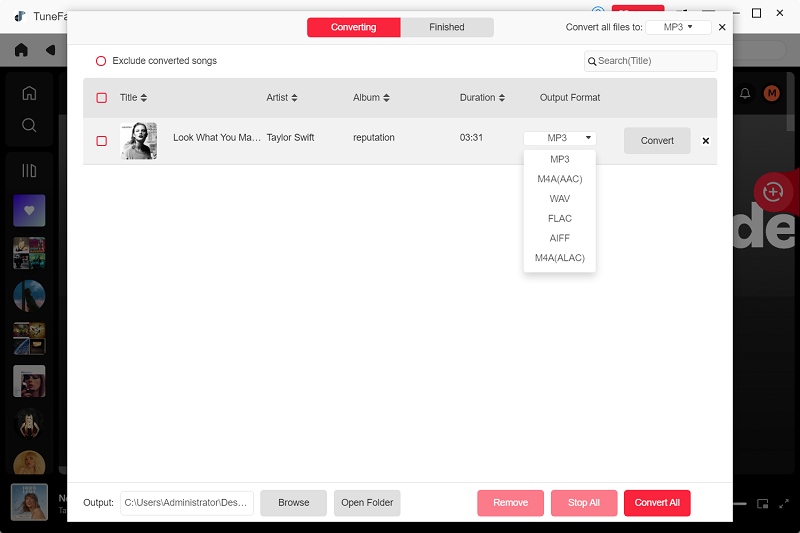Image resolution: width=800 pixels, height=533 pixels.
Task: Choose WAV from the format list
Action: click(560, 199)
